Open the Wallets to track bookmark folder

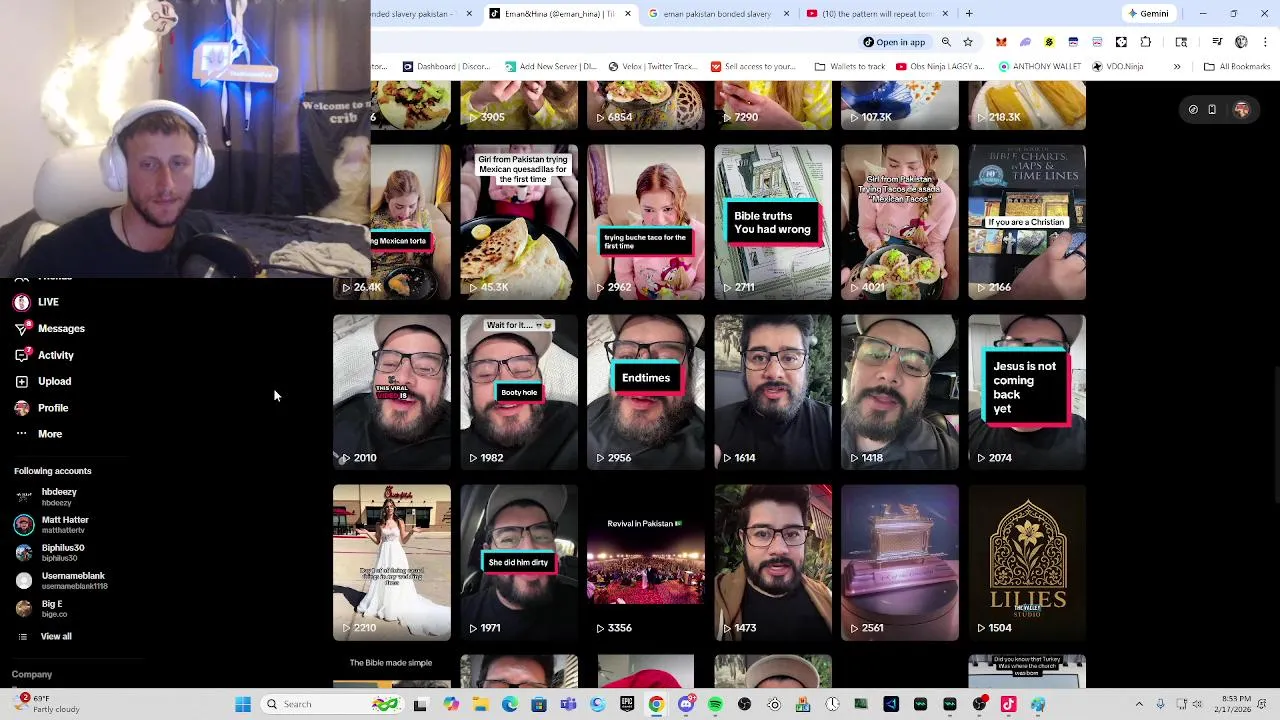[850, 67]
